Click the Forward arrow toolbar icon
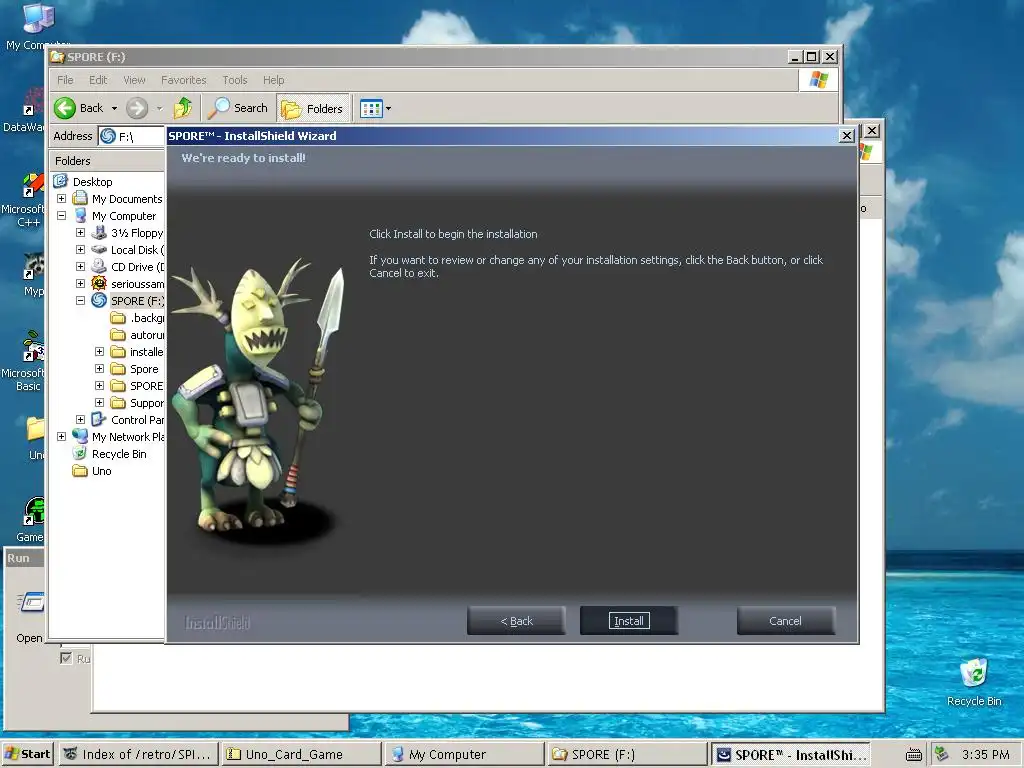This screenshot has width=1024, height=768. point(136,108)
